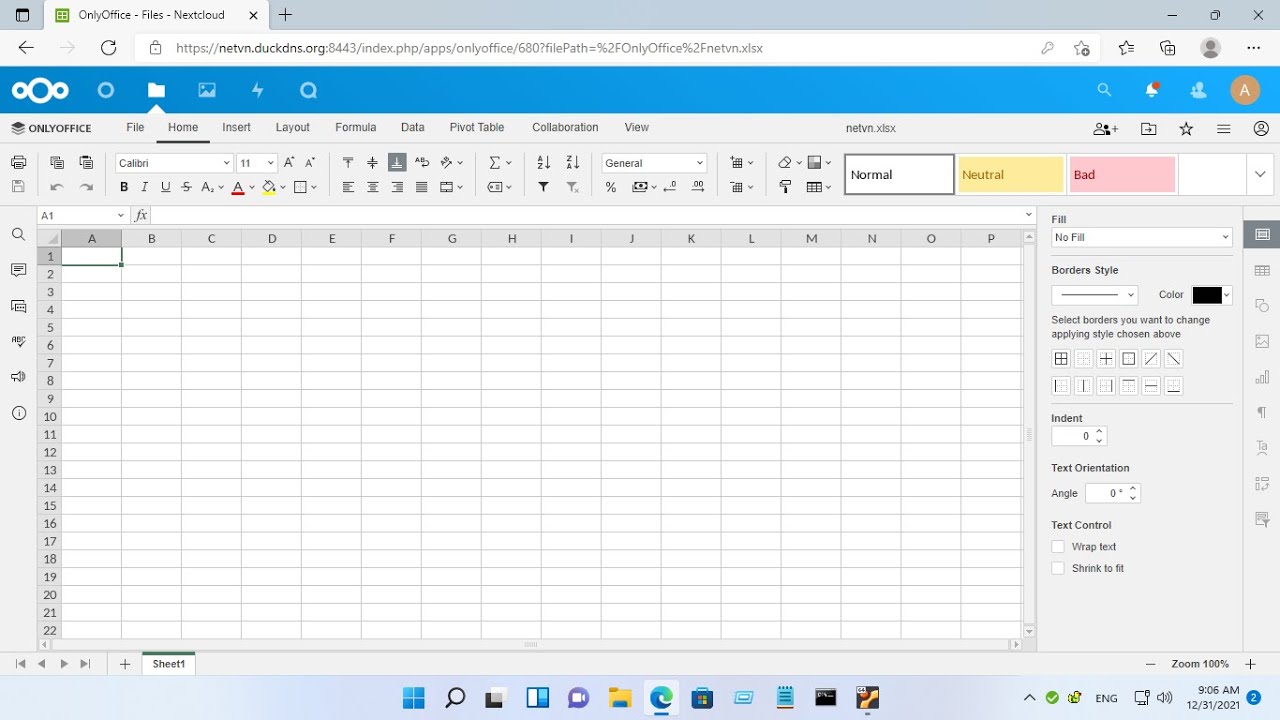Toggle bold formatting

click(124, 187)
